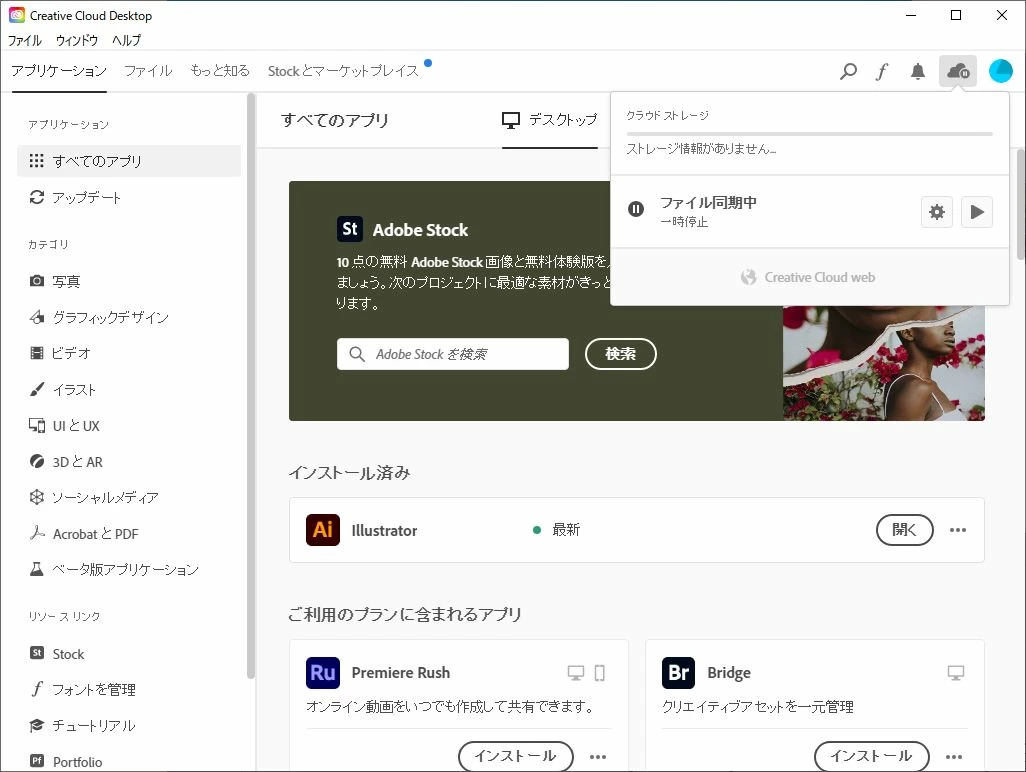Open the account profile avatar

pyautogui.click(x=1000, y=71)
